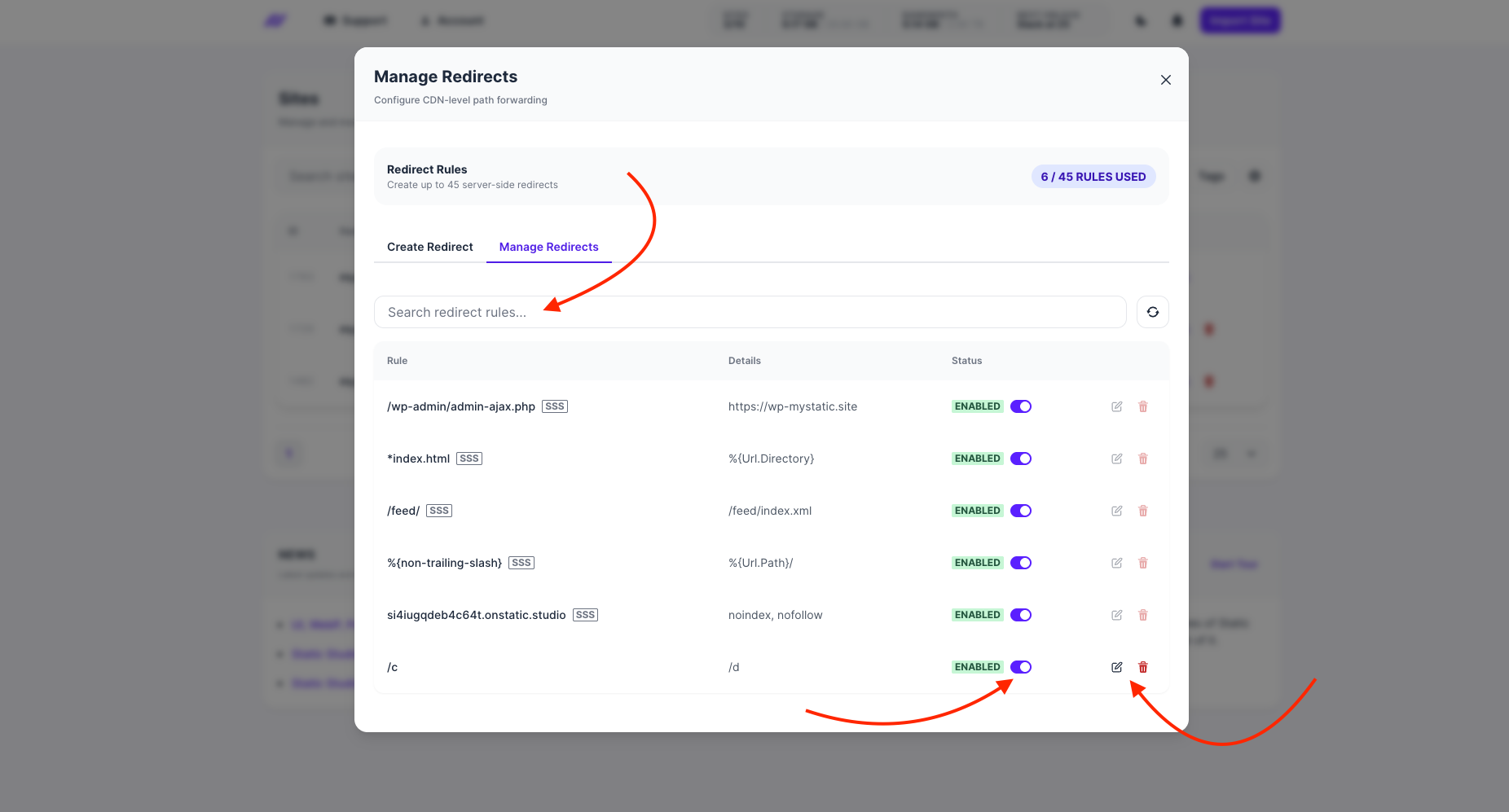This screenshot has height=812, width=1509.
Task: Edit the /feed/ redirect rule
Action: click(1116, 511)
